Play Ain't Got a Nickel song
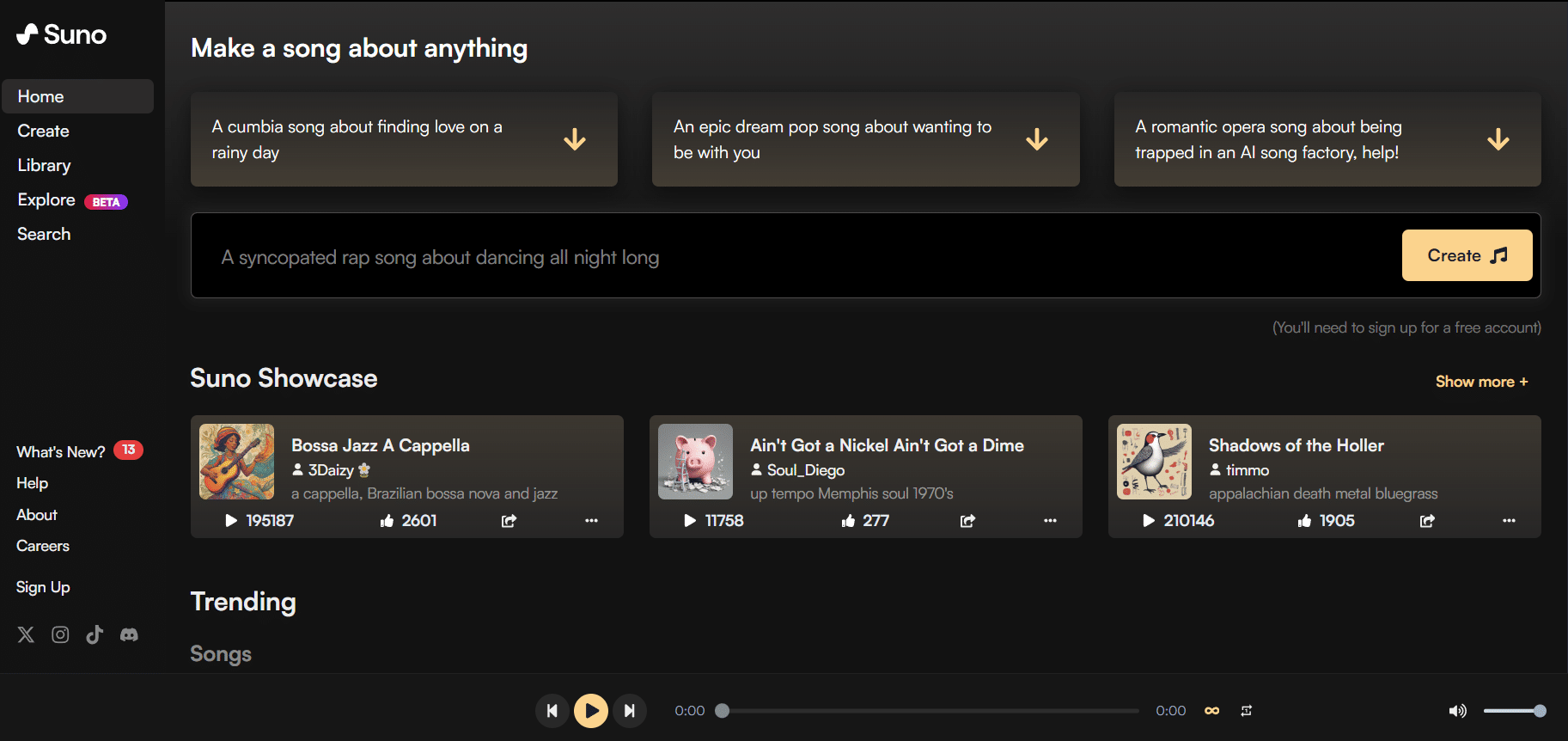1568x741 pixels. [690, 521]
